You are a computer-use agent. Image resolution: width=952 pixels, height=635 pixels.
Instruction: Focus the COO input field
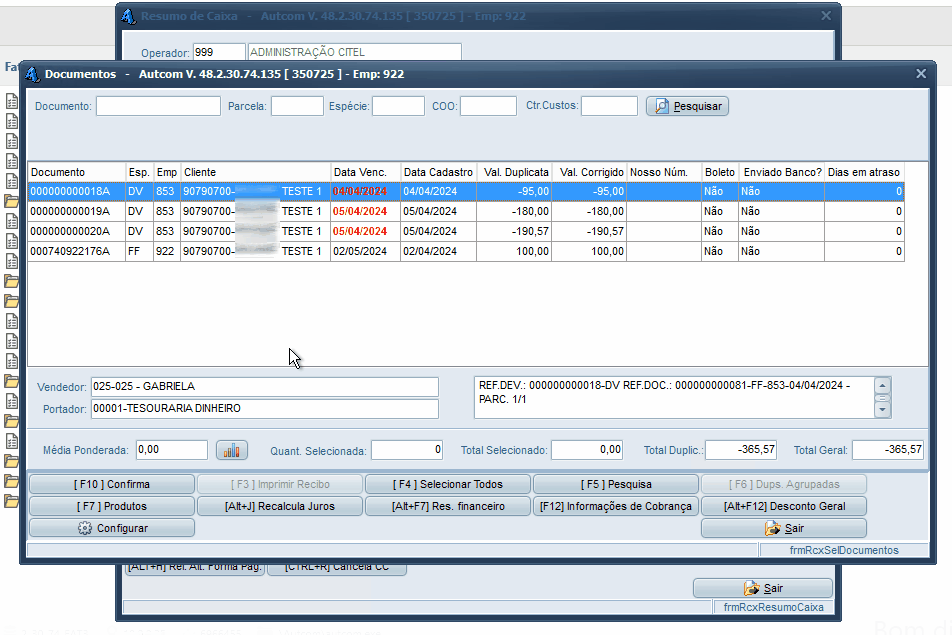pos(488,106)
